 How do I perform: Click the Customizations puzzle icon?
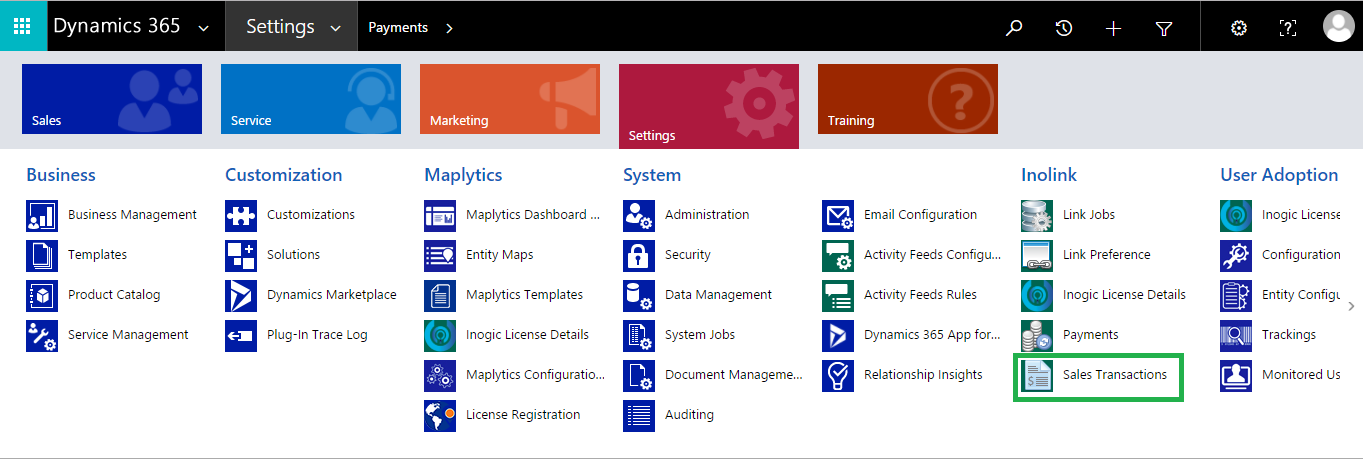point(241,215)
